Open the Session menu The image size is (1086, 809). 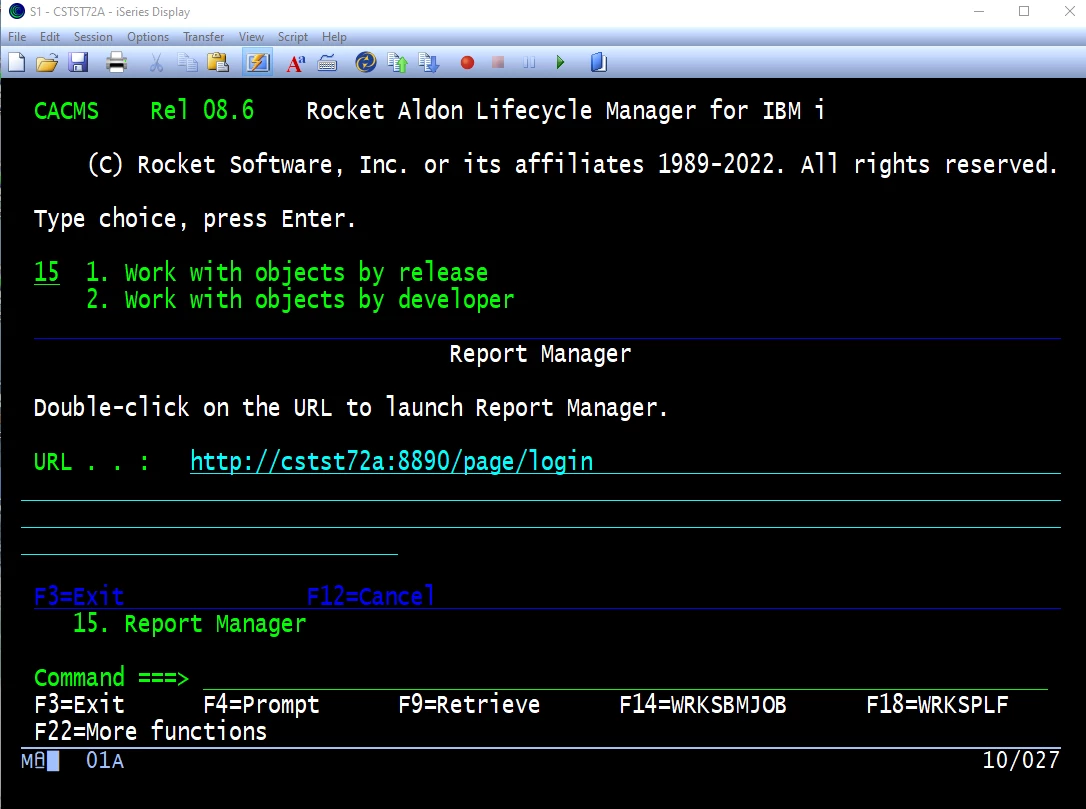coord(93,37)
